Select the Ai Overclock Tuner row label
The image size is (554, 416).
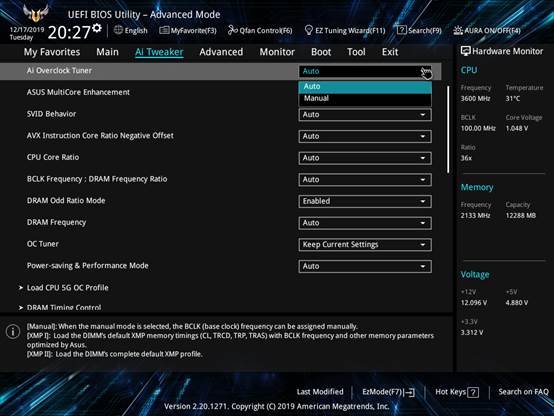pos(59,71)
